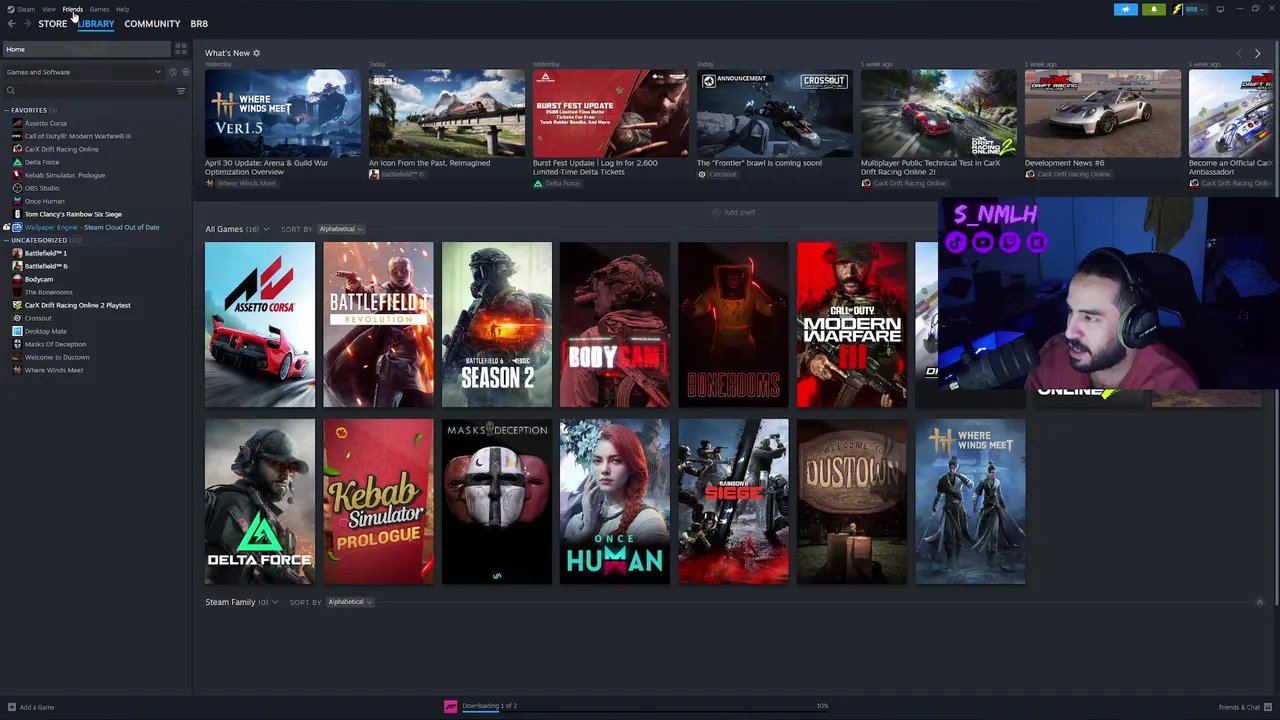Open Games and Software dropdown

pyautogui.click(x=83, y=72)
